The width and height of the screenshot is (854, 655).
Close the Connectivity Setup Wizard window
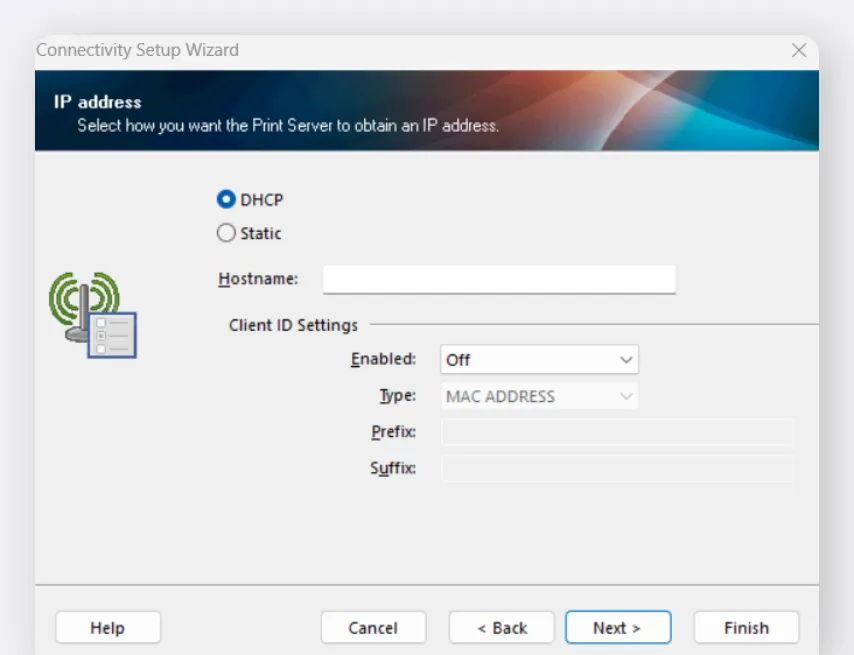point(799,50)
